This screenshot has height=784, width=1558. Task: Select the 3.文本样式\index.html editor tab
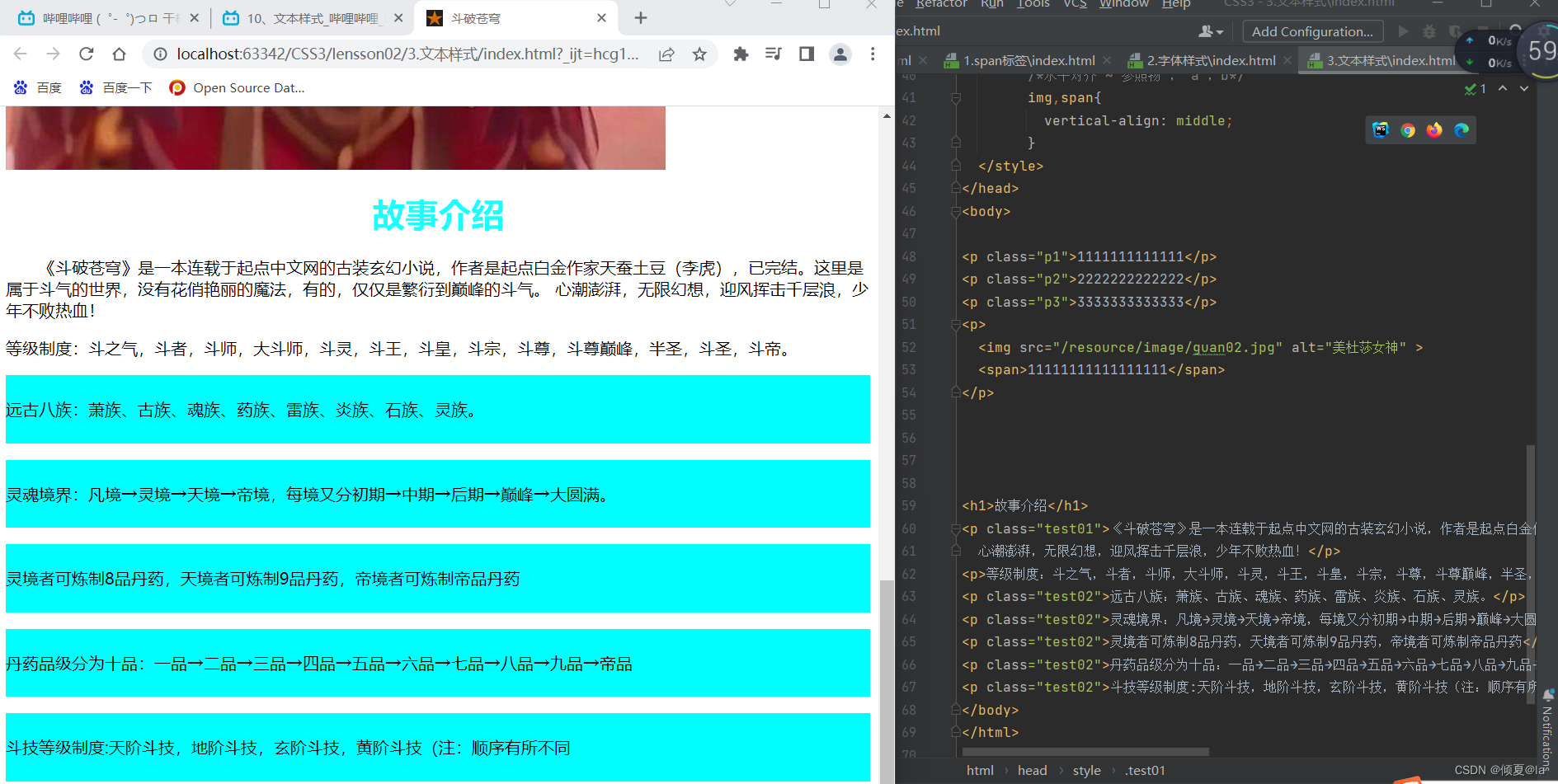click(1389, 60)
